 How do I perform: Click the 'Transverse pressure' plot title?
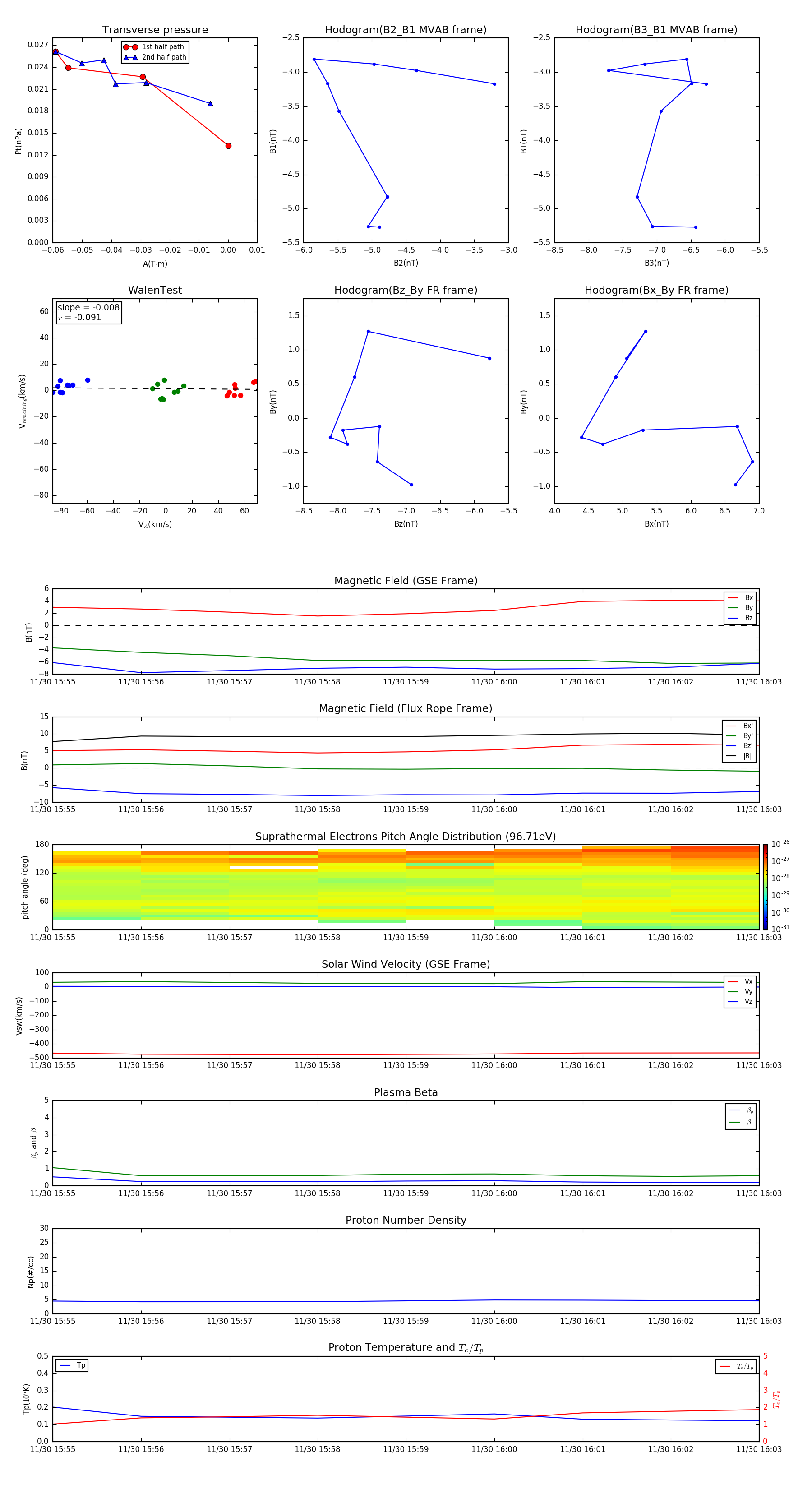pos(155,29)
